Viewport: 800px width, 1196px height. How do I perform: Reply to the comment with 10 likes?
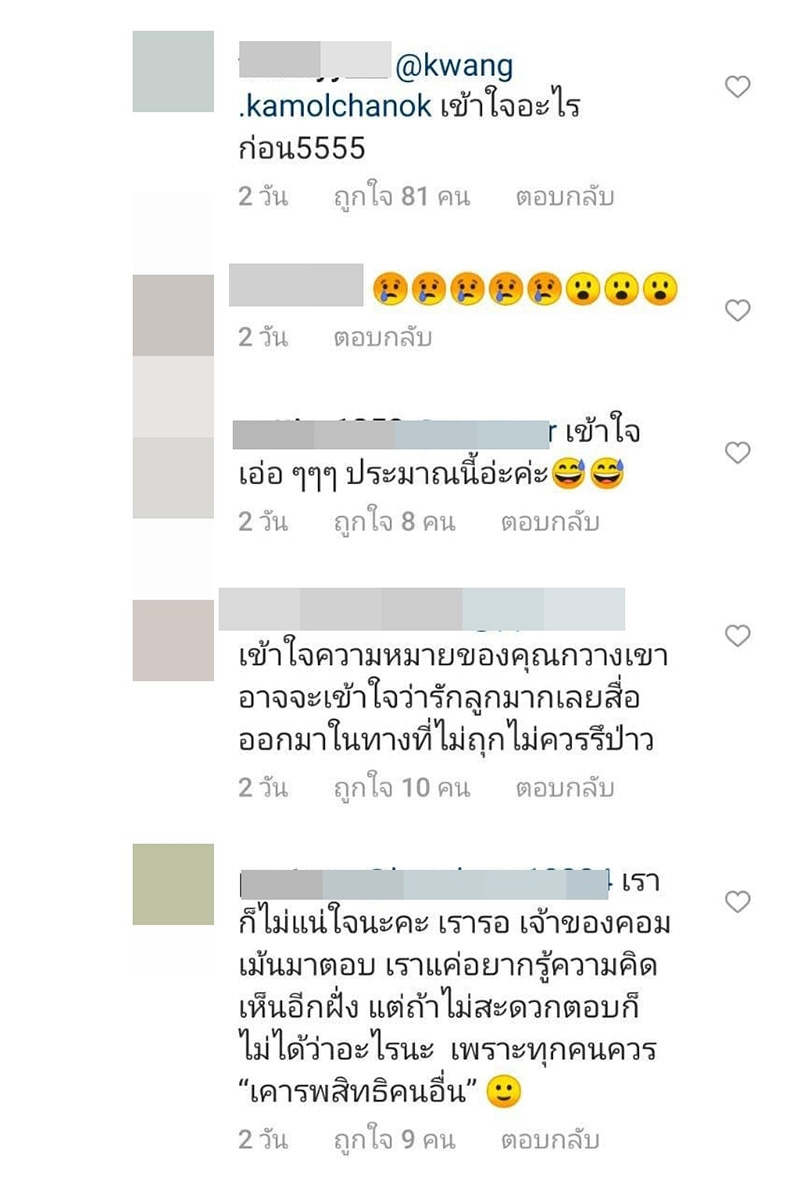coord(564,787)
